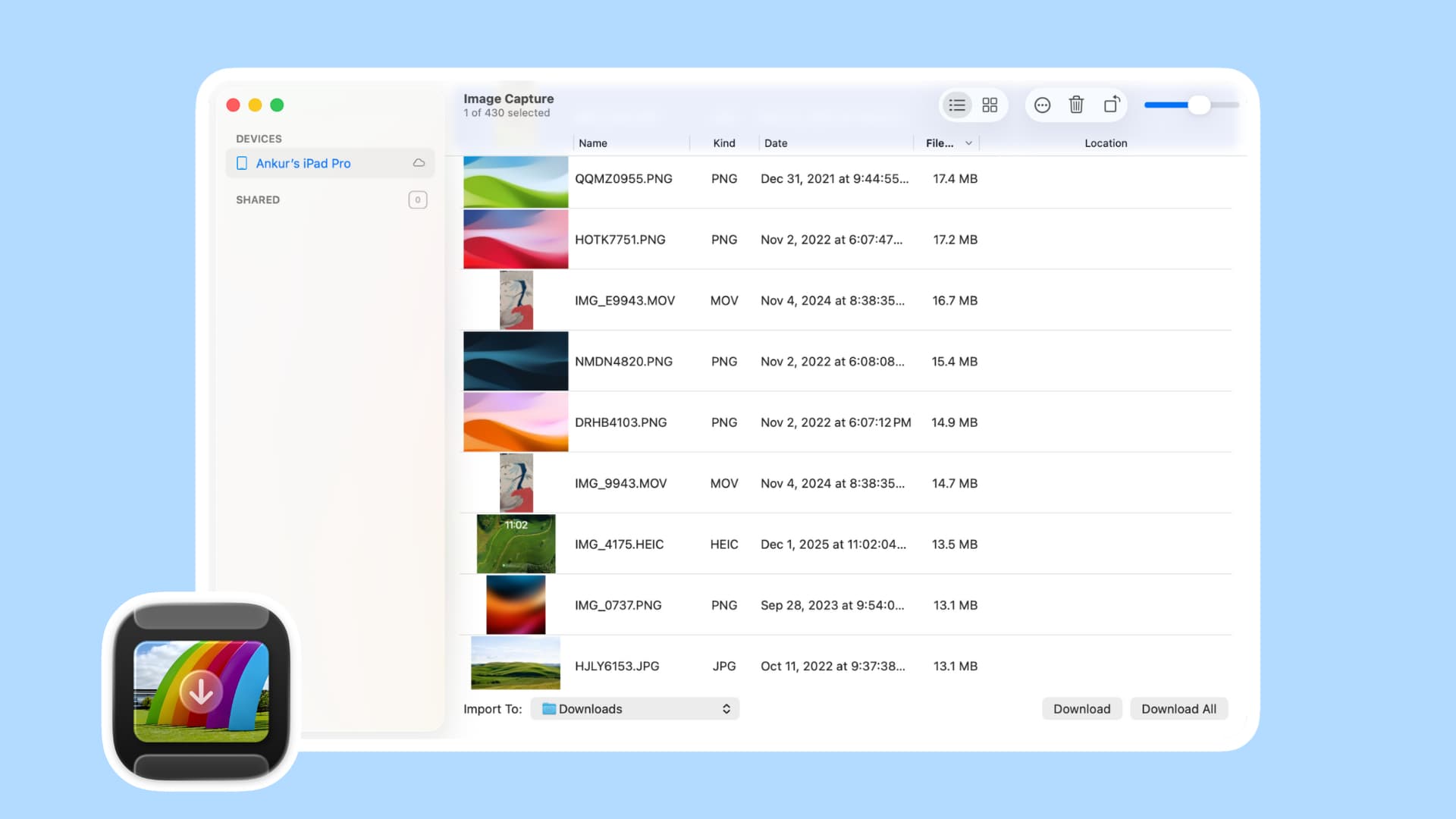Switch to list view
The image size is (1456, 819).
pyautogui.click(x=956, y=105)
